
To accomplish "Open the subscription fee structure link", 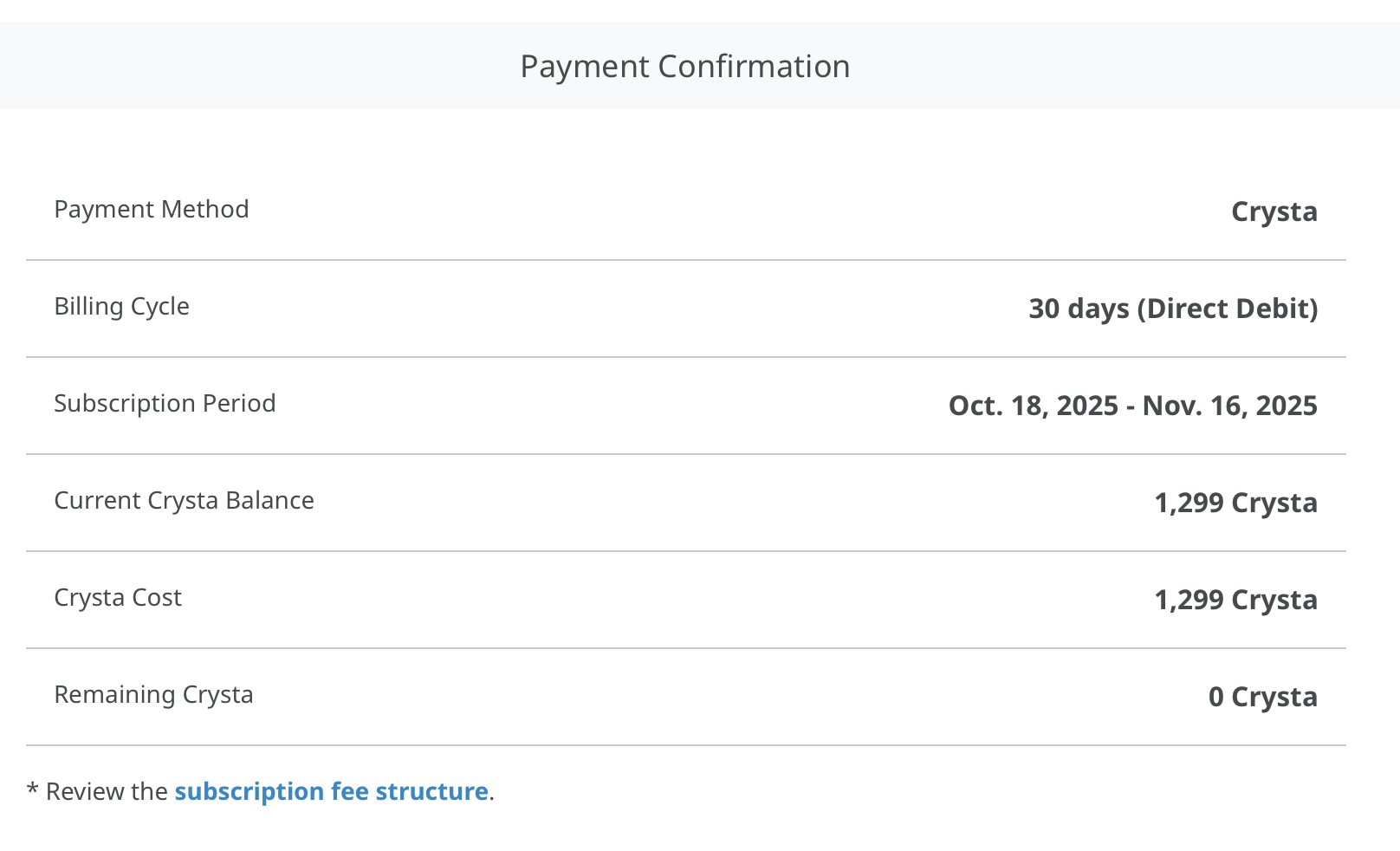I will point(331,791).
